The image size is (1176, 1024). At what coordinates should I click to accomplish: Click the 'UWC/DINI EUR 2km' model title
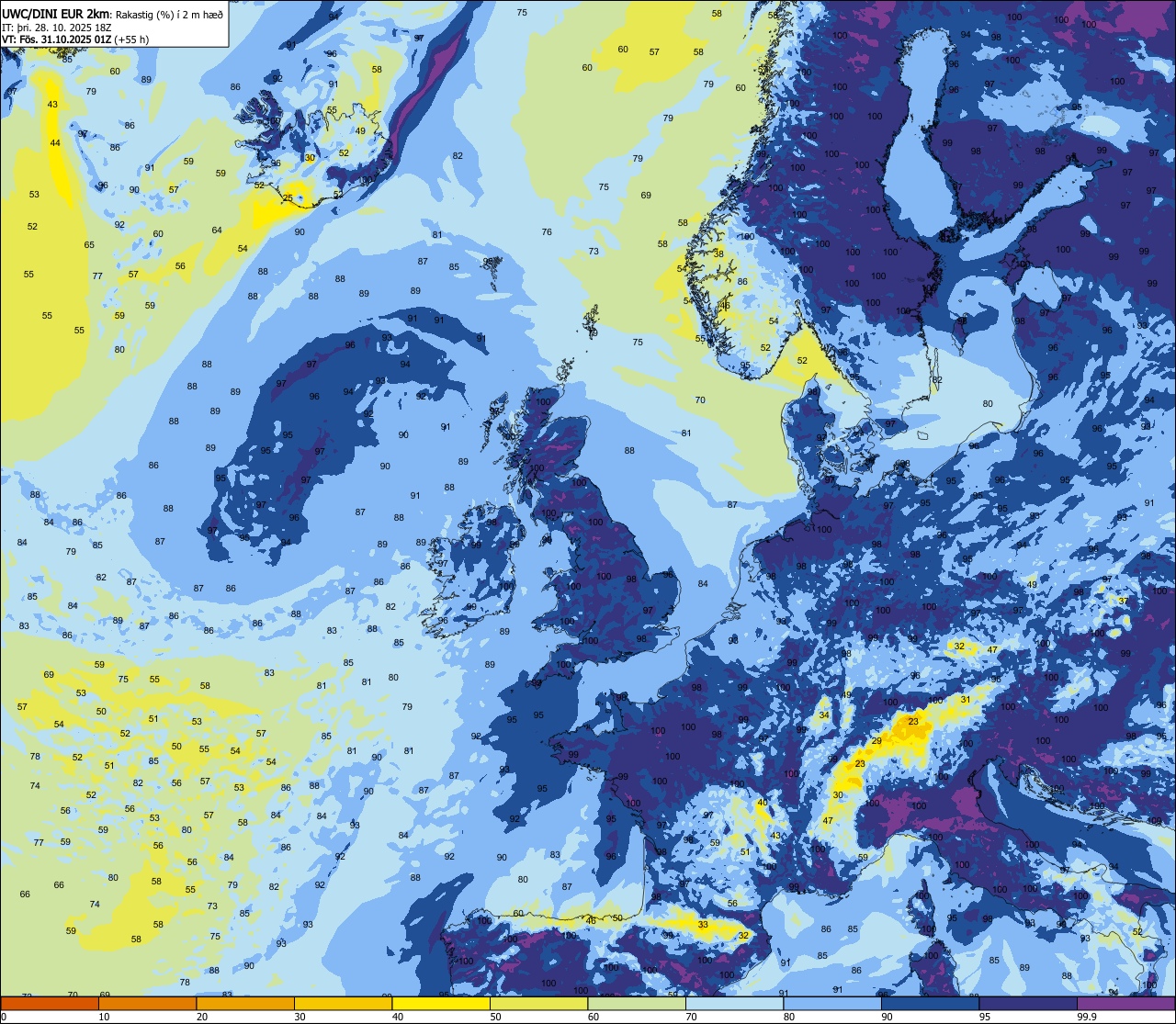(x=56, y=14)
